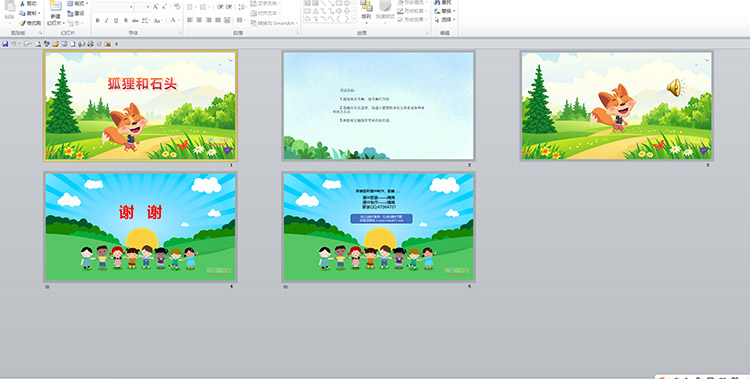Open the Section menu in Slides group

76,23
